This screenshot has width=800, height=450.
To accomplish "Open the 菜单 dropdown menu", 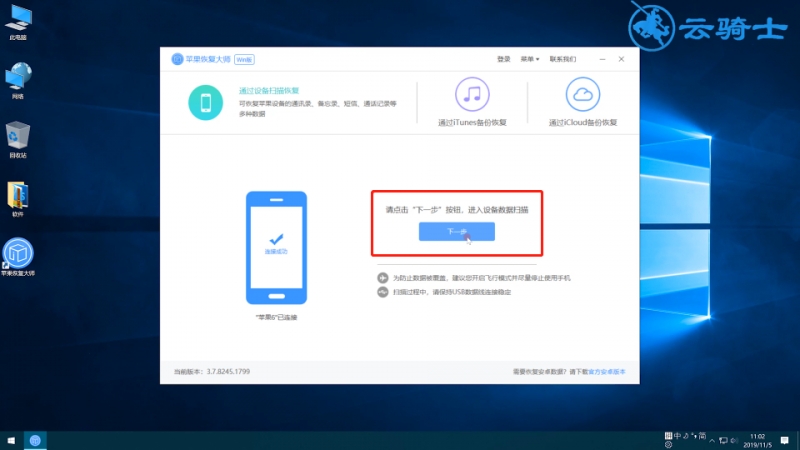I will pos(530,59).
